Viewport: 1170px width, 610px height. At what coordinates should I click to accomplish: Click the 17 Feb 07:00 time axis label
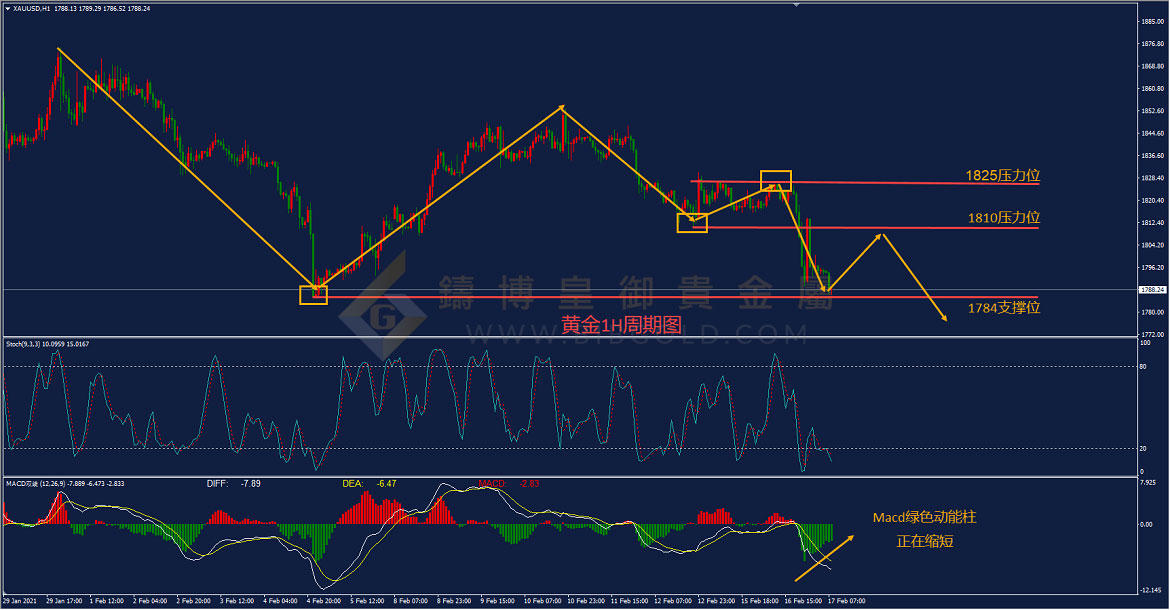pyautogui.click(x=847, y=600)
